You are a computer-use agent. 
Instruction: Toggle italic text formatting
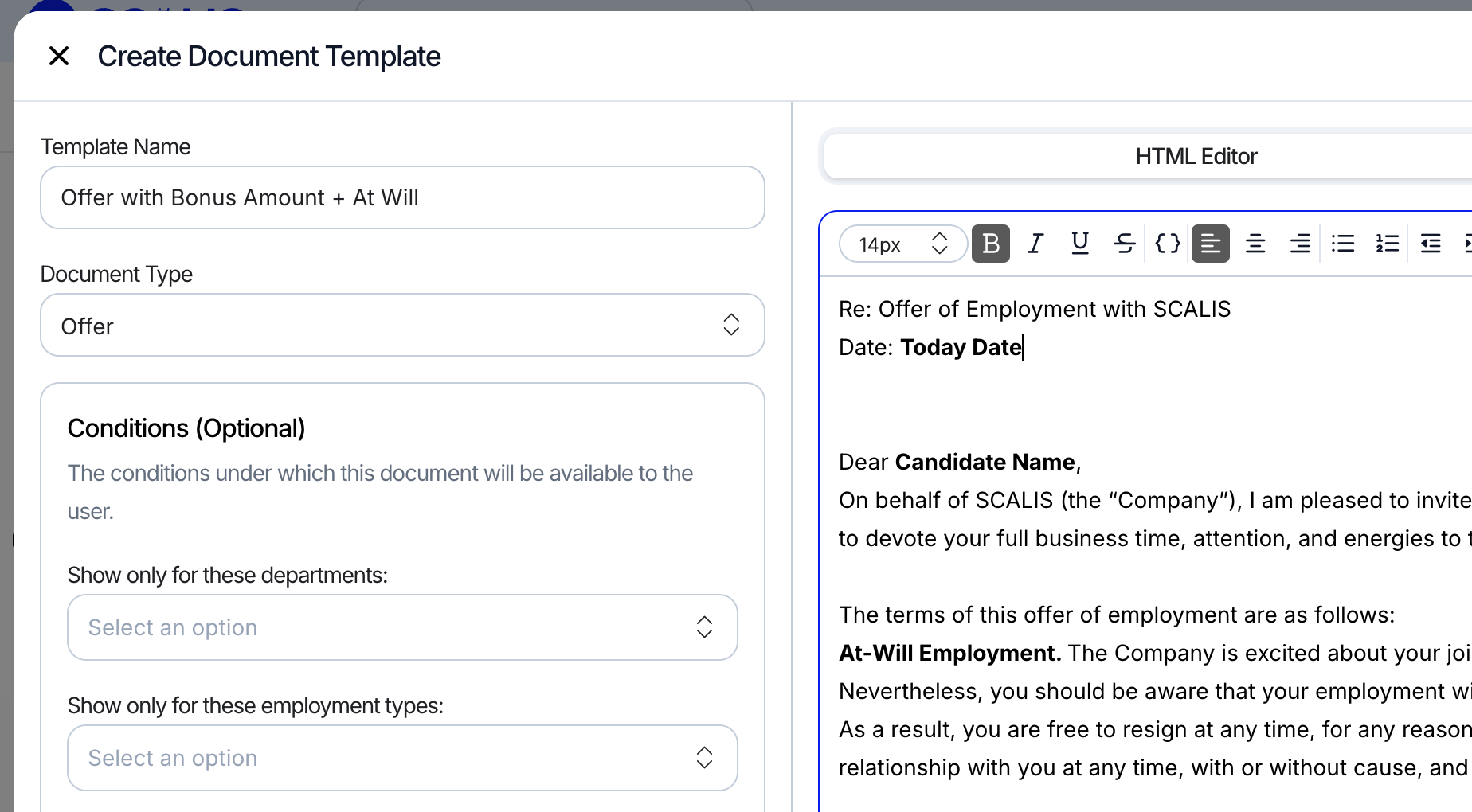tap(1035, 244)
